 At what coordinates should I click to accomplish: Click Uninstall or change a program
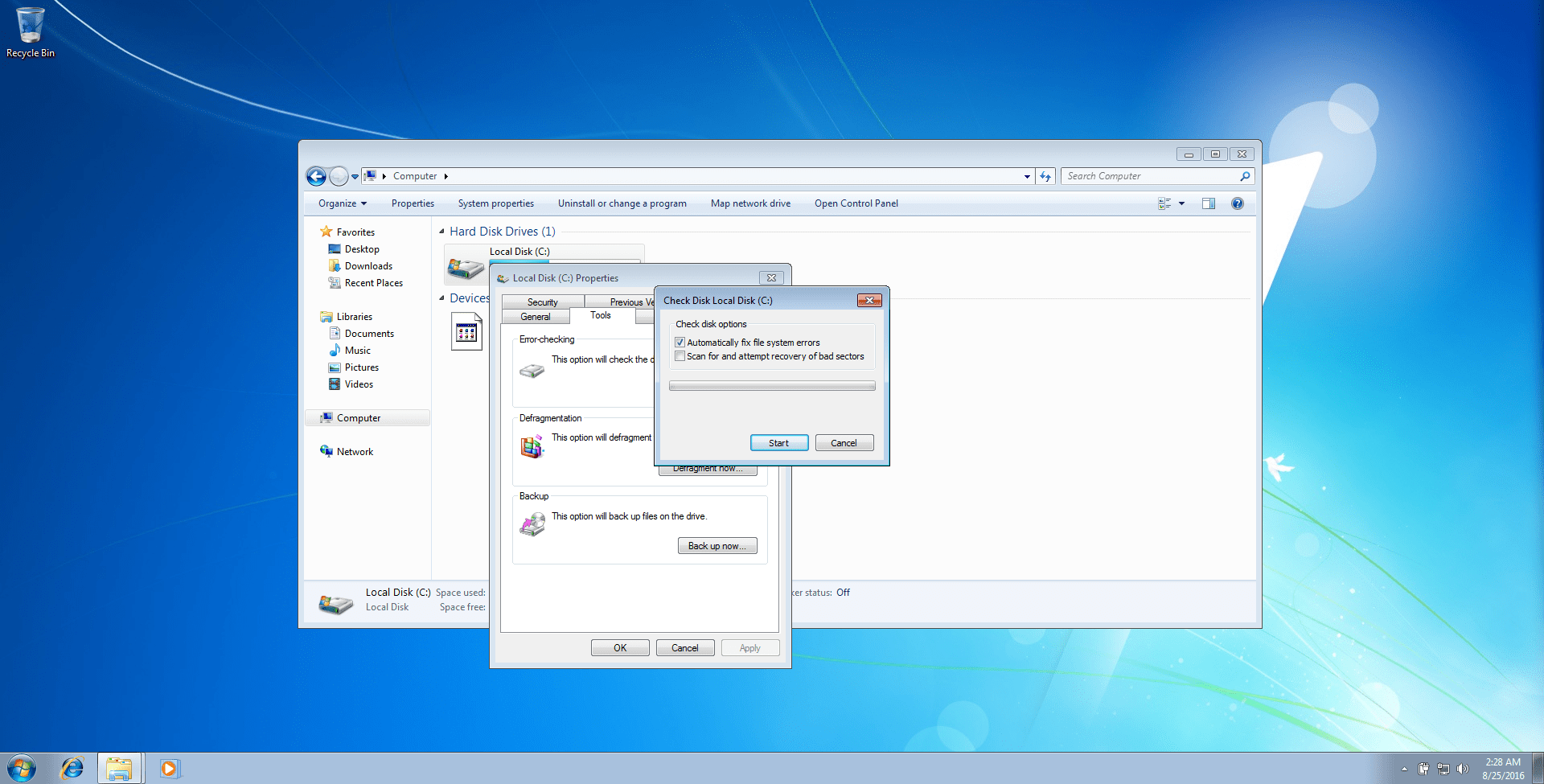click(622, 203)
